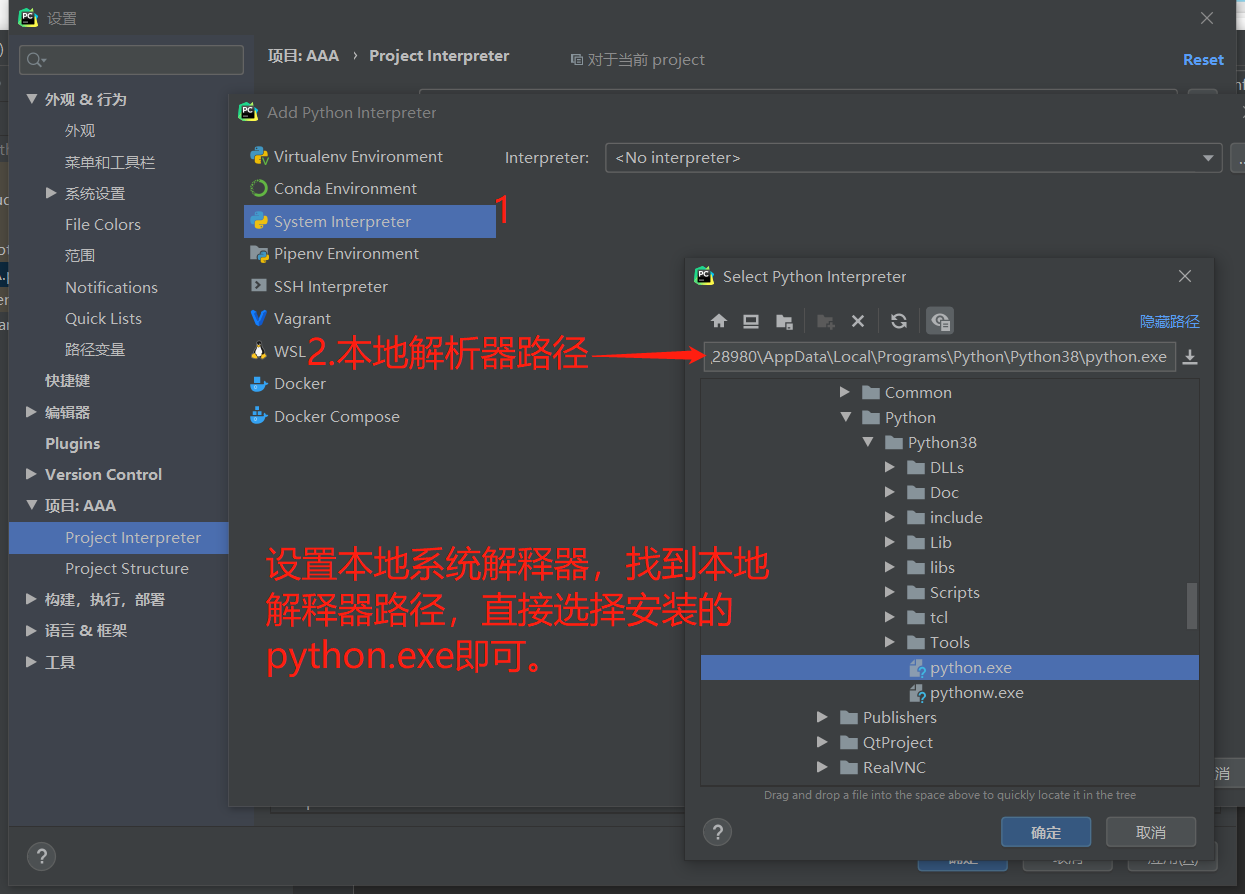1245x894 pixels.
Task: Click the Home directory icon in file chooser
Action: coord(718,320)
